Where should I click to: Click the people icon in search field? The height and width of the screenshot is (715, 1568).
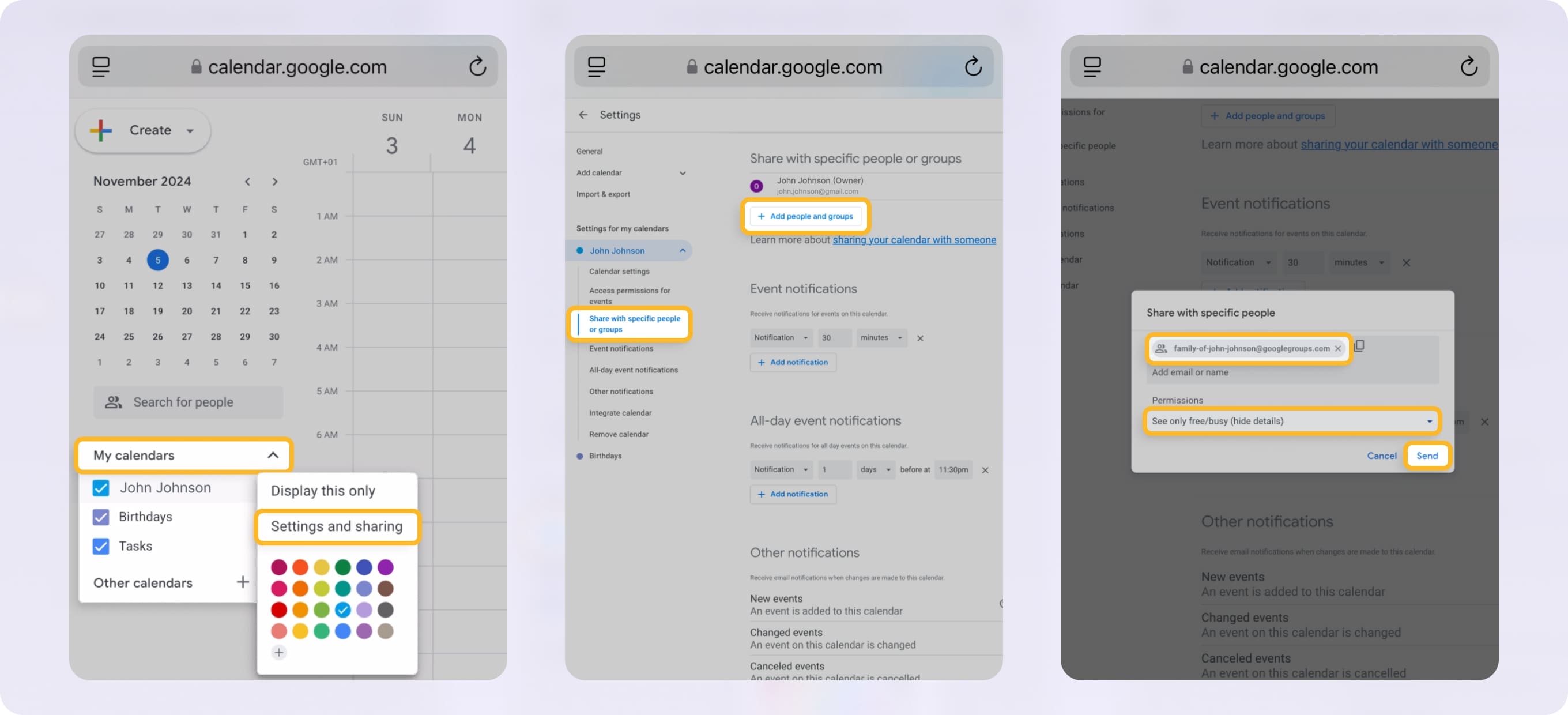point(113,402)
